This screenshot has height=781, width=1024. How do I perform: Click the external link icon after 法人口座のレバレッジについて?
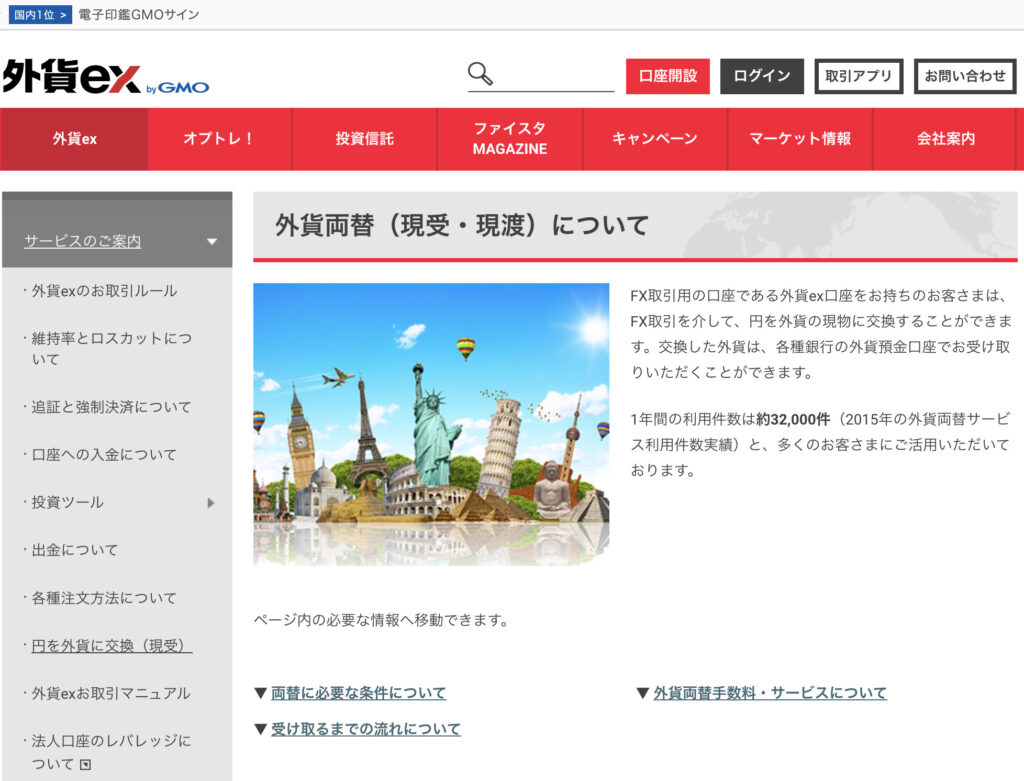point(86,765)
